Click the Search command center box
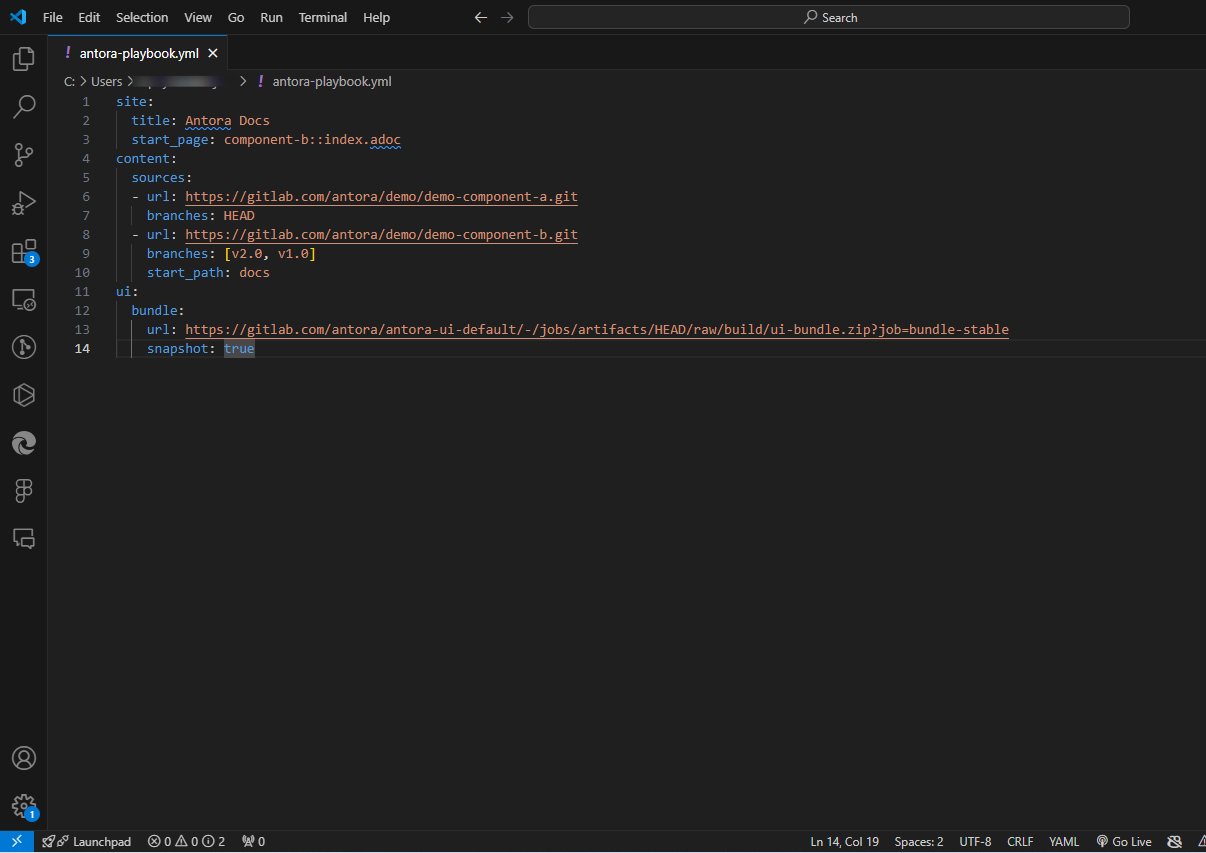This screenshot has height=853, width=1206. pyautogui.click(x=829, y=17)
